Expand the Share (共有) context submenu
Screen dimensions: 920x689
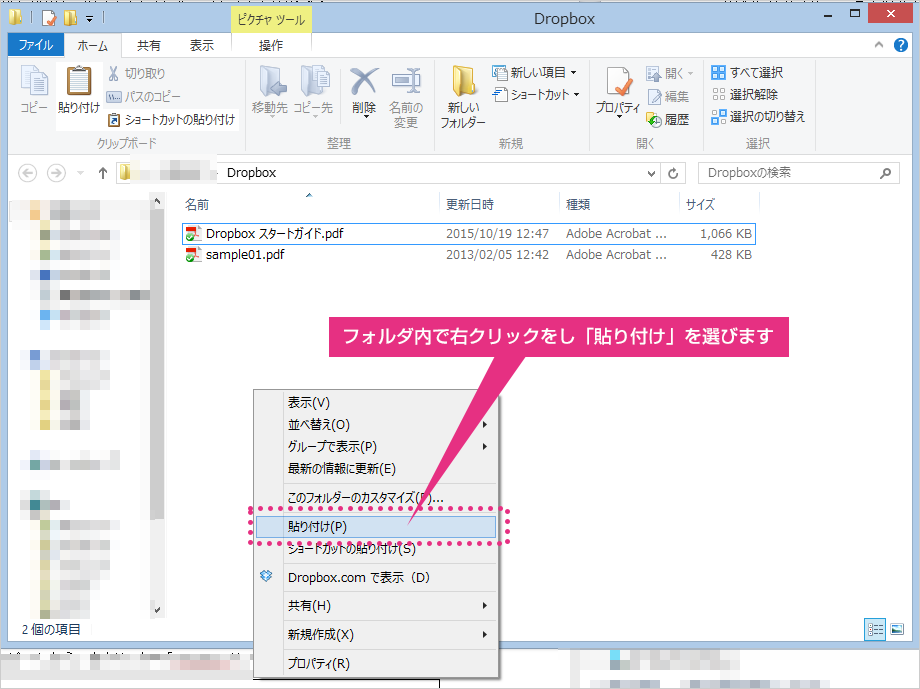point(485,606)
